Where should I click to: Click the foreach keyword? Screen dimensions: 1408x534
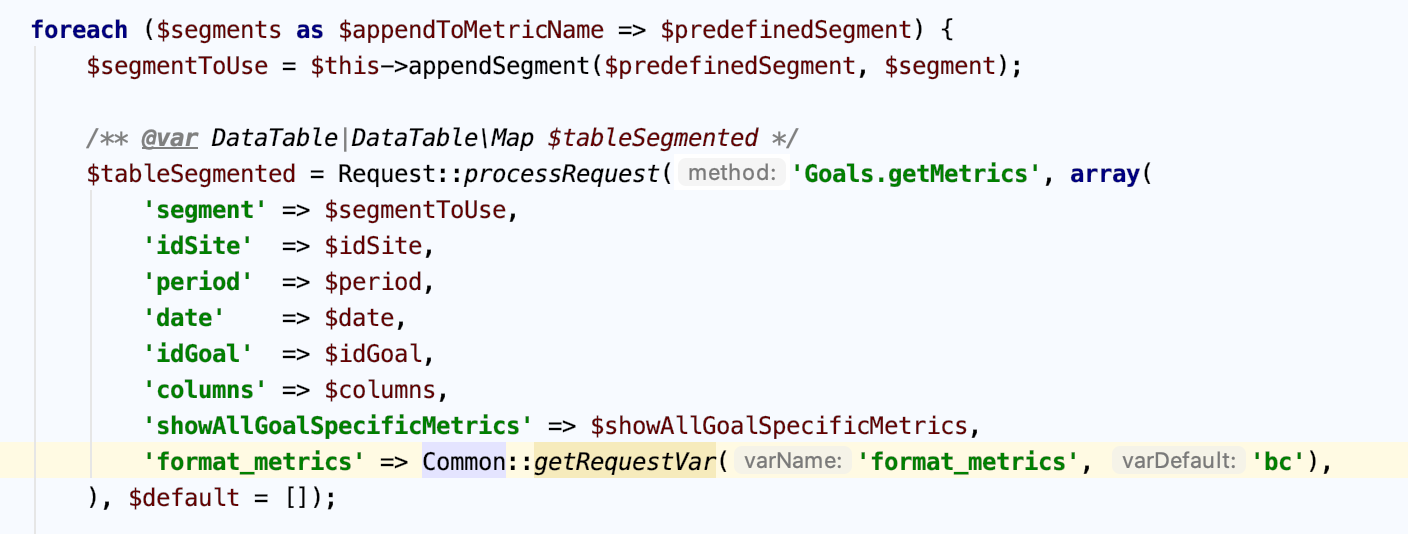coord(79,30)
